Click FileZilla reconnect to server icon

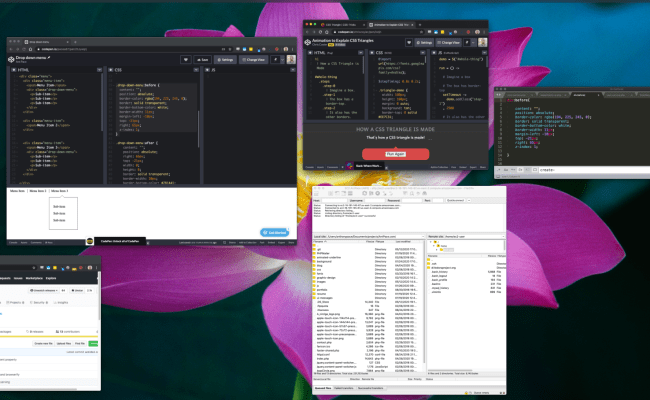(391, 193)
